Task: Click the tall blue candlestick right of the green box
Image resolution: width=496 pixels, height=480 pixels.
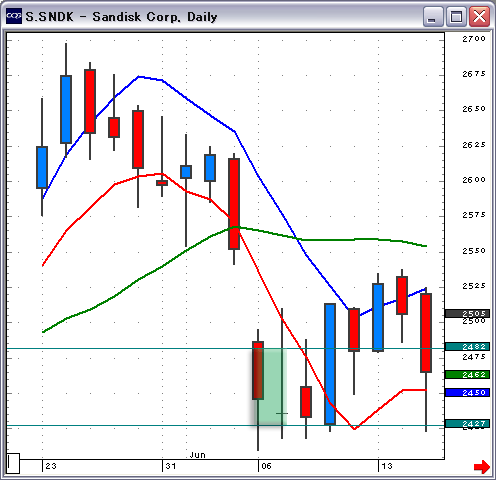Action: pyautogui.click(x=330, y=364)
